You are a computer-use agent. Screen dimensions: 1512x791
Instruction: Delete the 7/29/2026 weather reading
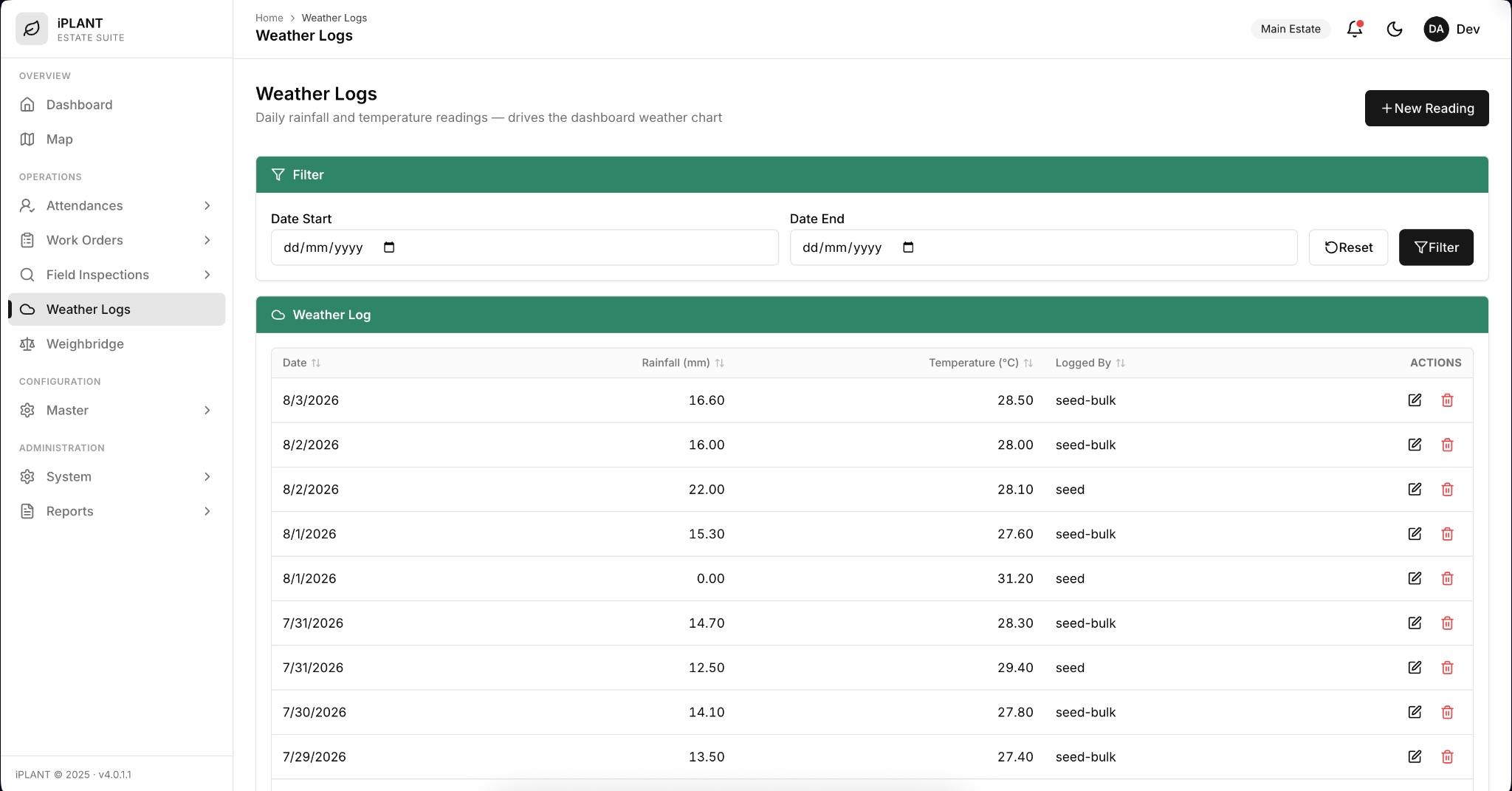1447,756
